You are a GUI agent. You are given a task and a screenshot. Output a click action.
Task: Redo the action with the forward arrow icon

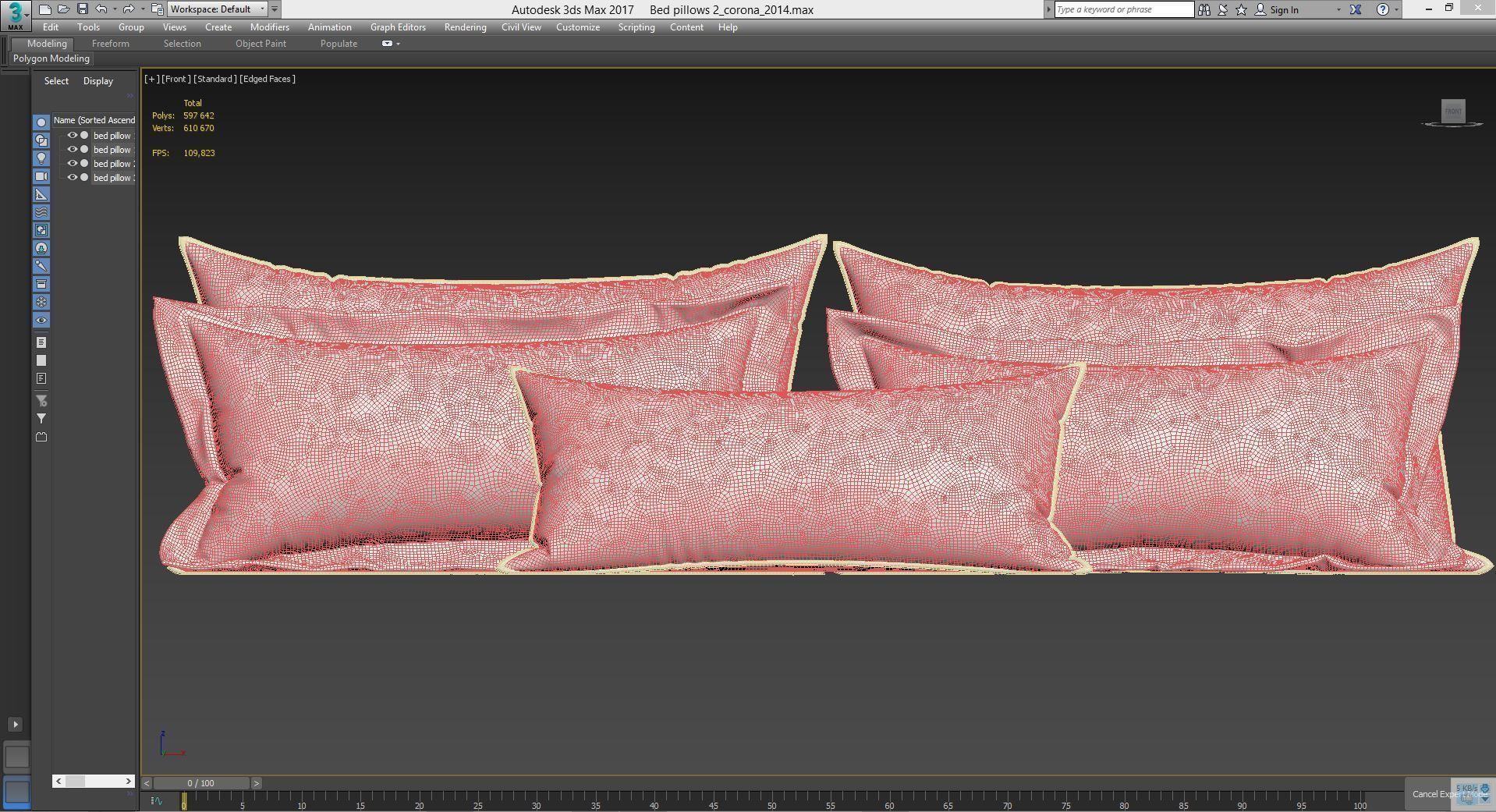coord(129,9)
